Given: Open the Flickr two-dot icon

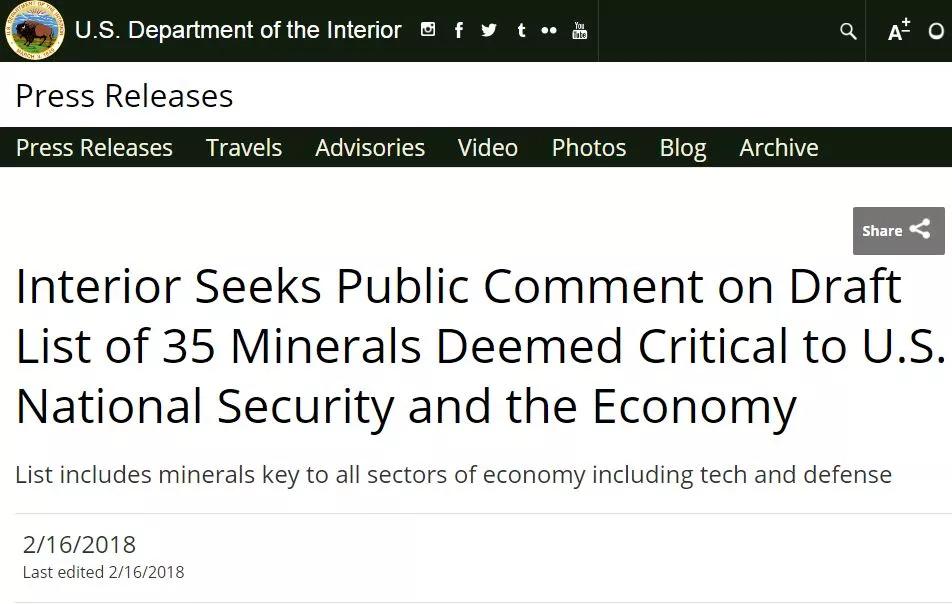Looking at the screenshot, I should coord(549,30).
